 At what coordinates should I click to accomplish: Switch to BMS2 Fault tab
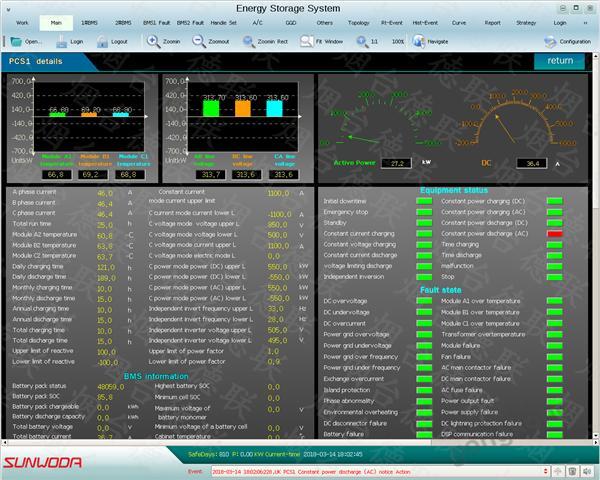tap(190, 23)
